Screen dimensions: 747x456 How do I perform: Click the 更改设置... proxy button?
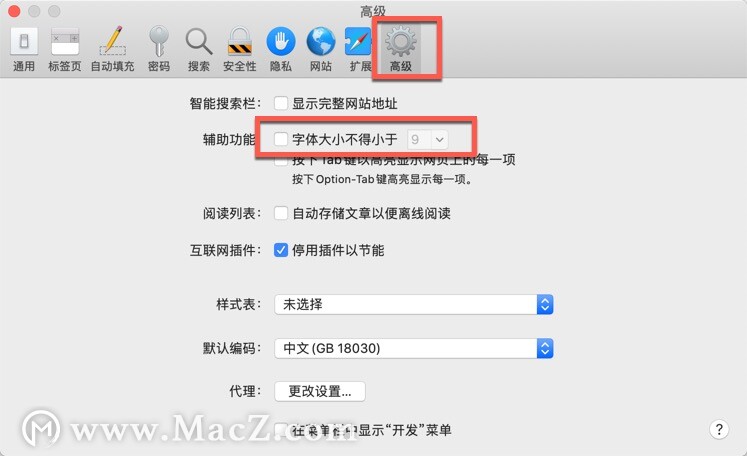click(320, 391)
